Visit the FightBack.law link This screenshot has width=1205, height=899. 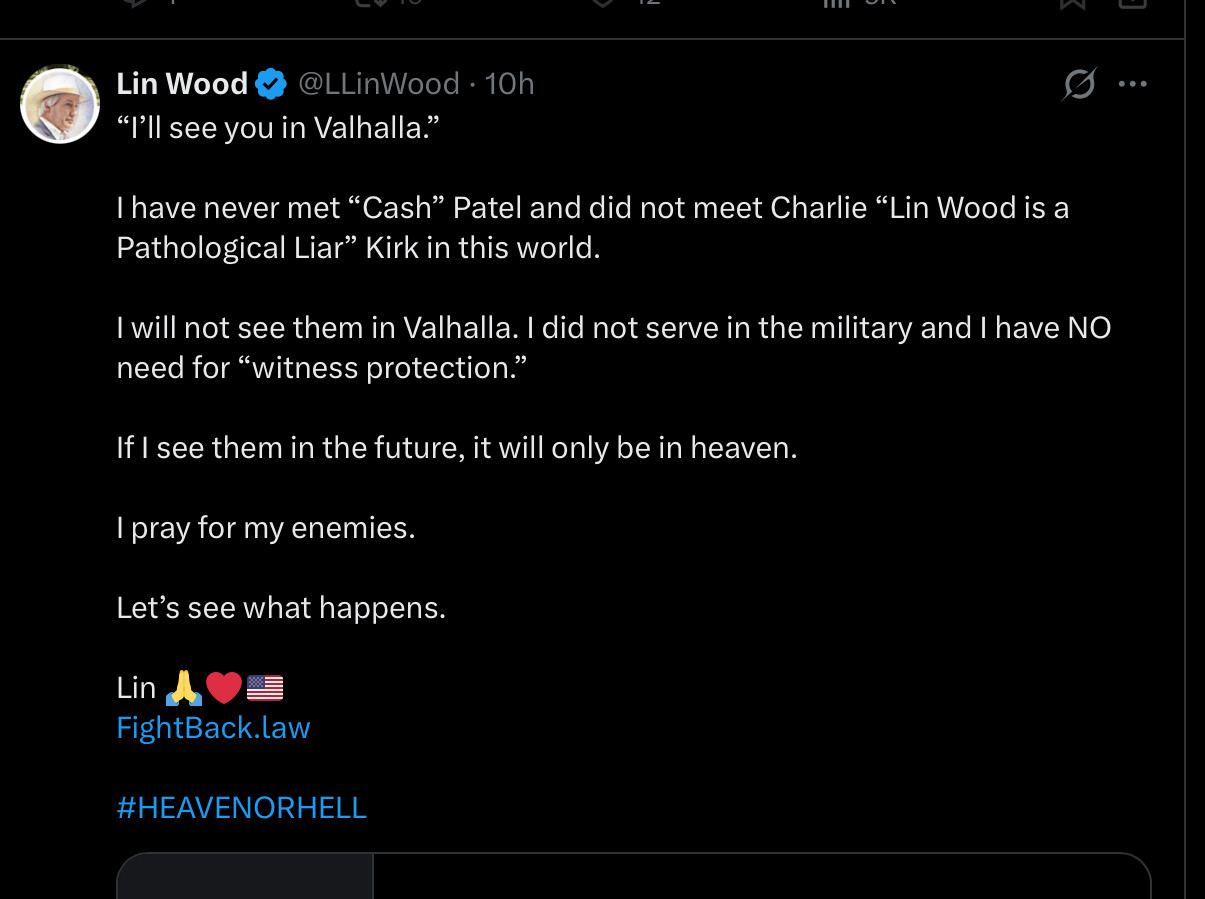pos(213,728)
